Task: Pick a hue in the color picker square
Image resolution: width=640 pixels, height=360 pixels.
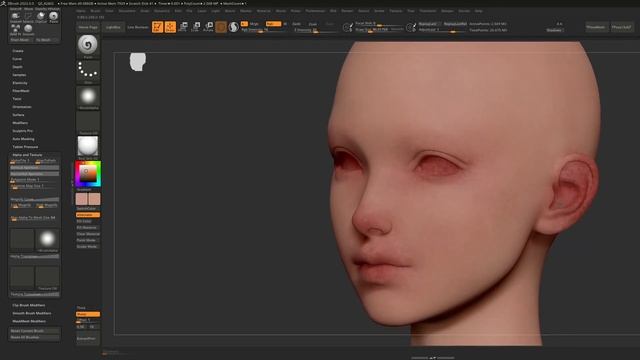Action: click(x=88, y=173)
